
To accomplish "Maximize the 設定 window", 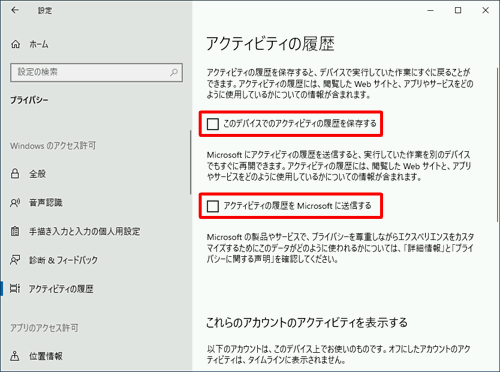I will [x=458, y=10].
